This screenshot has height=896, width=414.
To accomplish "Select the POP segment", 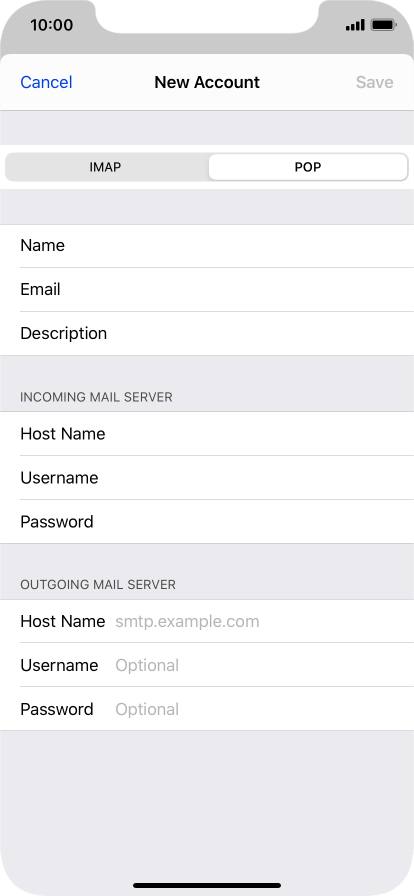I will (x=308, y=167).
